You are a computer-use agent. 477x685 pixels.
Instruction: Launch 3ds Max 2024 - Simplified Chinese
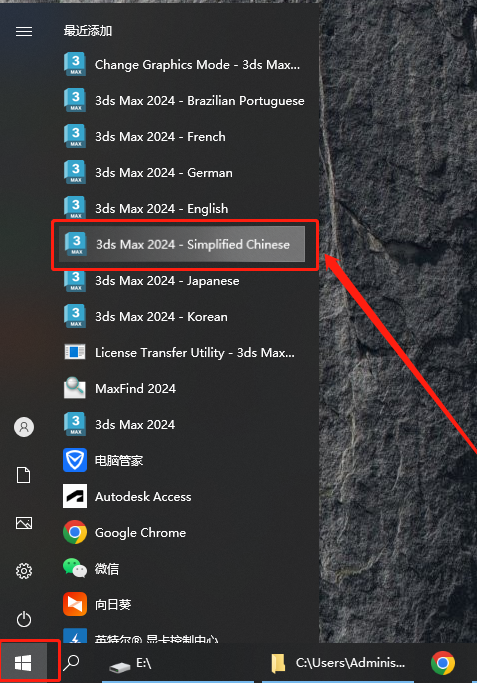[x=182, y=244]
